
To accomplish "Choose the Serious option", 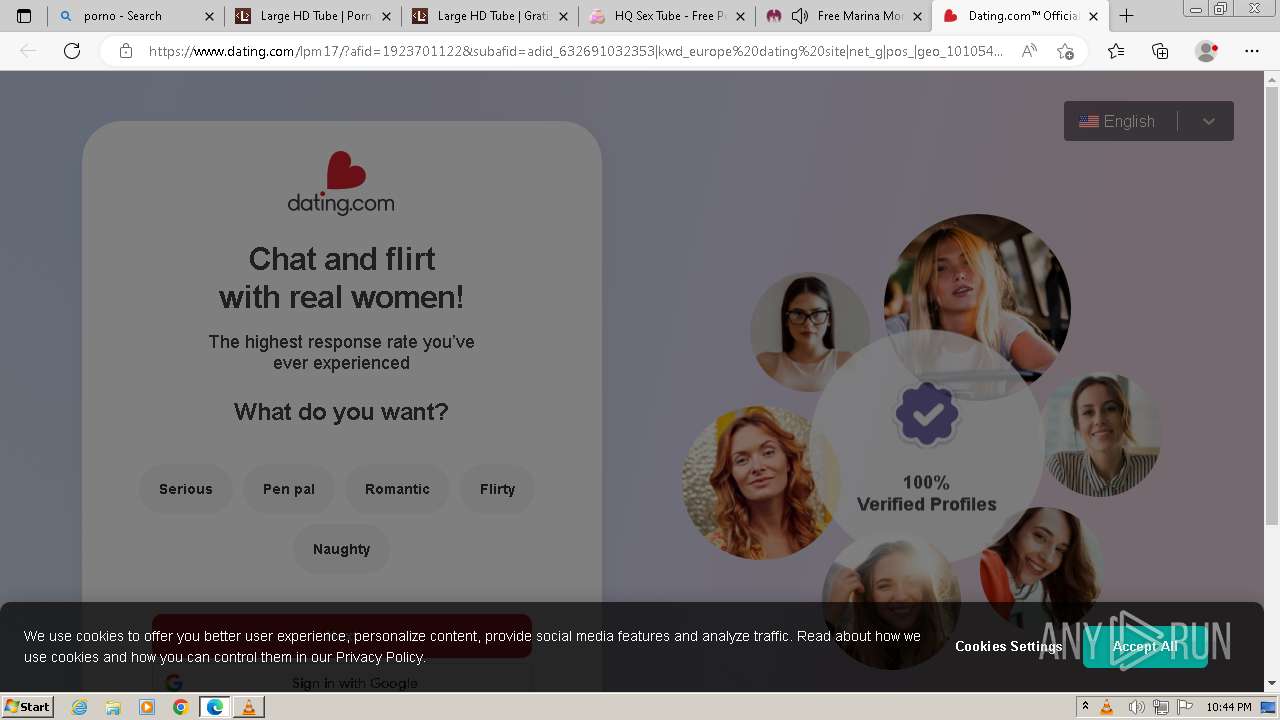I will [186, 489].
